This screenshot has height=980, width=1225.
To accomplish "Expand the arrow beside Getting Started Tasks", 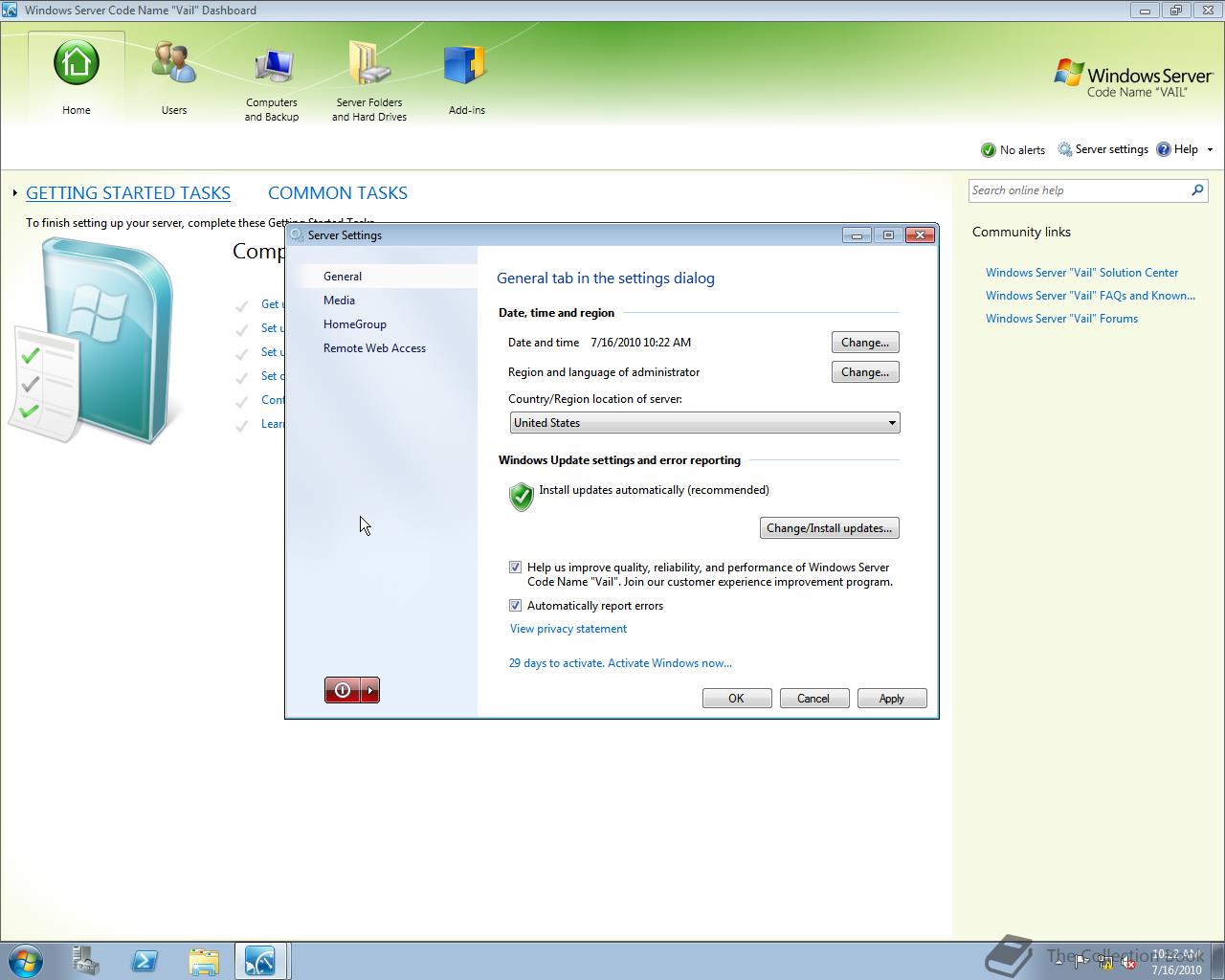I will (15, 192).
